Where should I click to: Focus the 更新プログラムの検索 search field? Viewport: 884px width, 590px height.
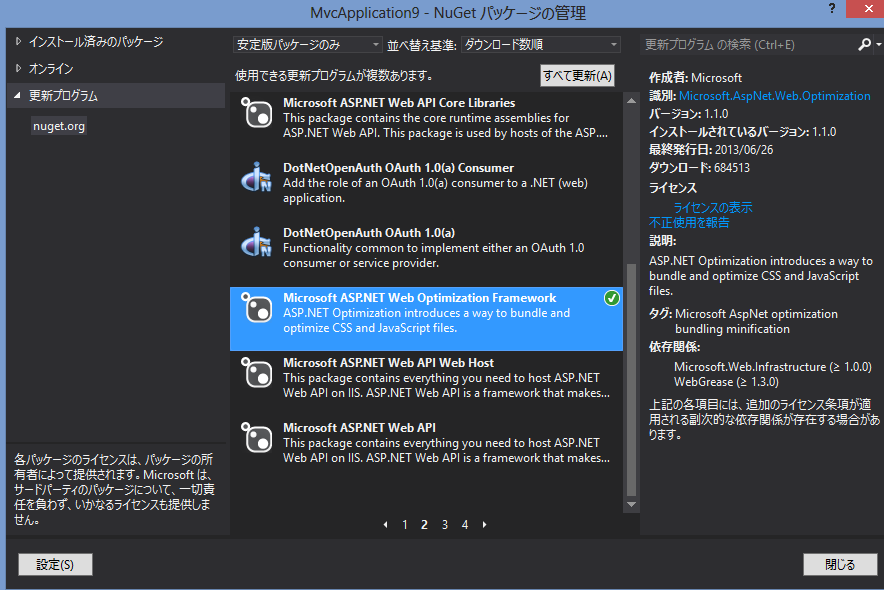(748, 45)
